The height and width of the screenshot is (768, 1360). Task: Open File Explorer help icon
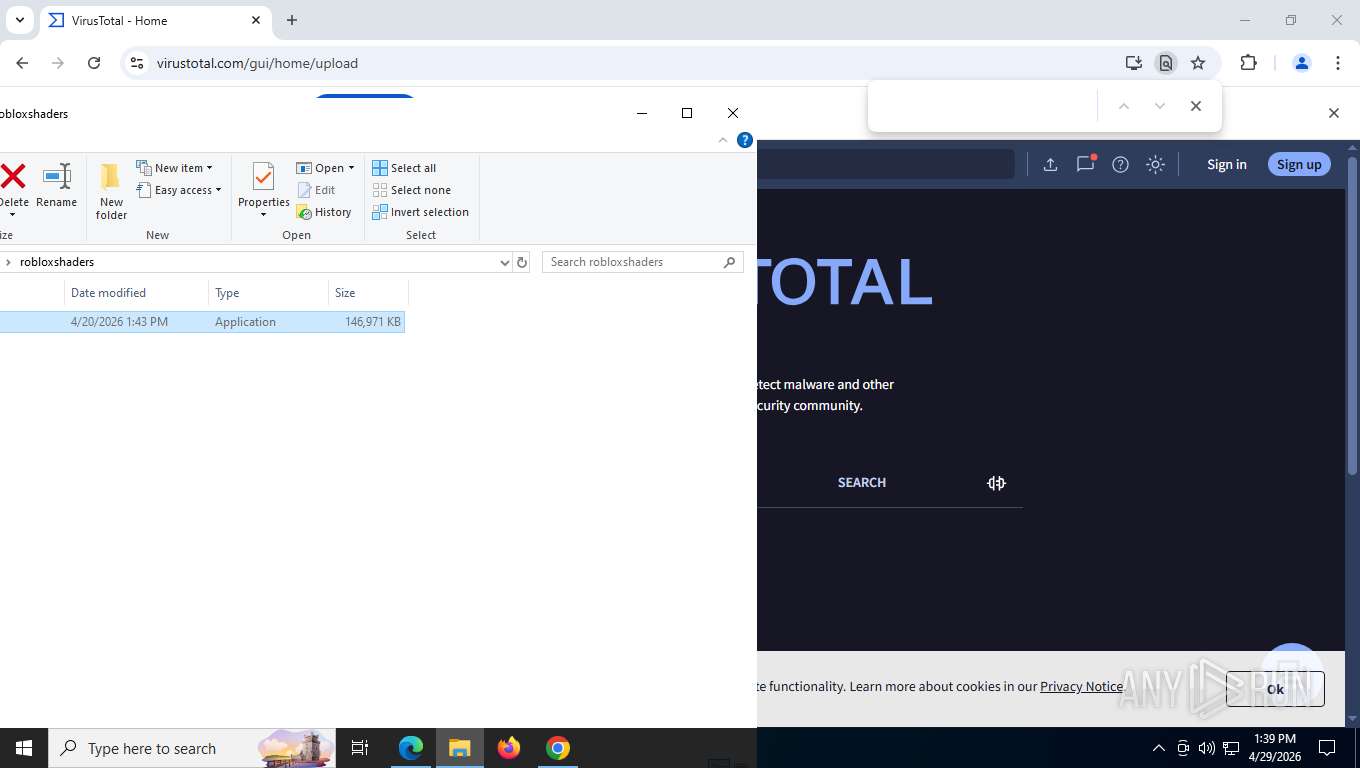(745, 140)
